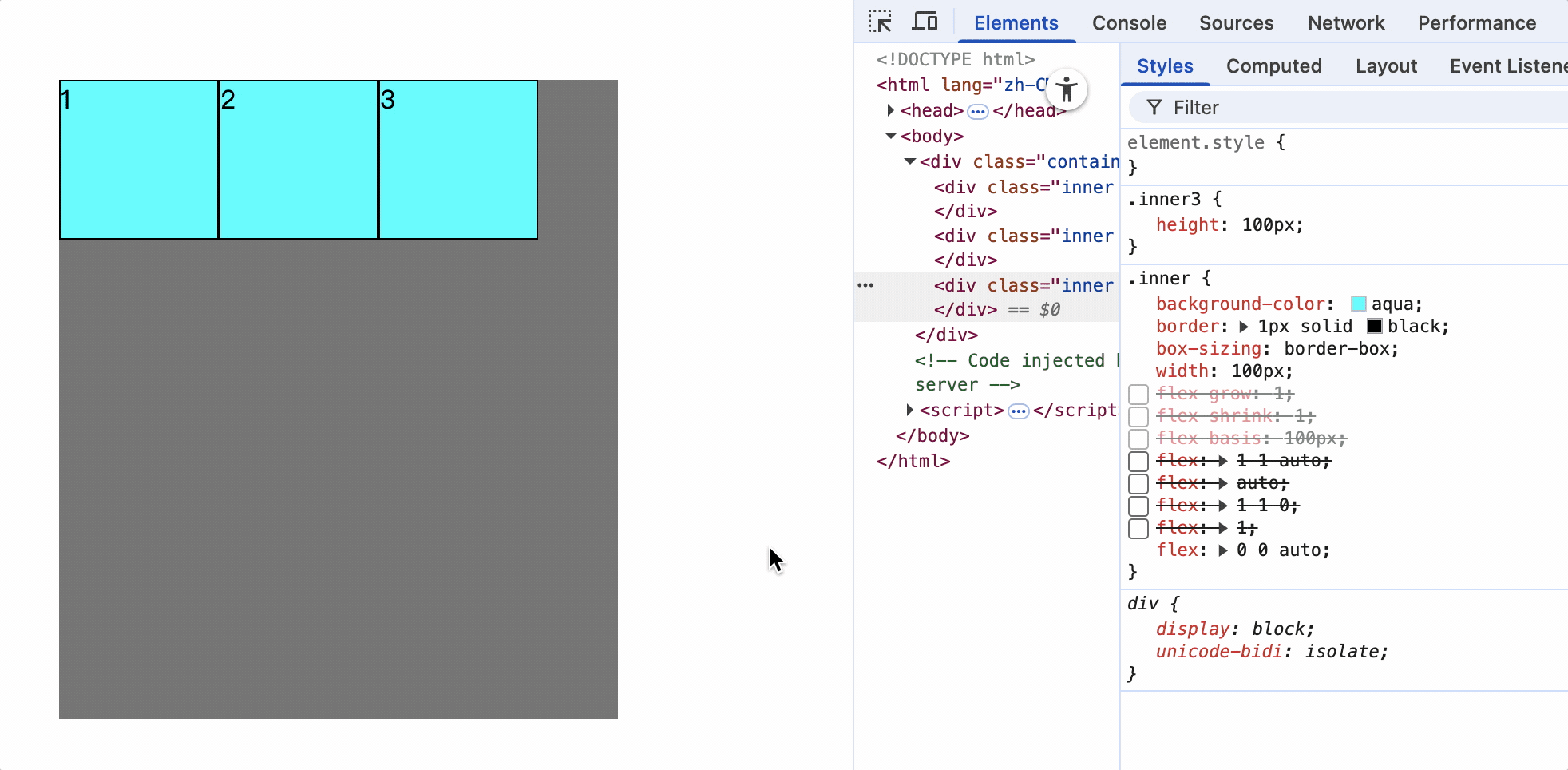Screen dimensions: 1568x770
Task: Select the Styles sub-tab
Action: (x=1165, y=66)
